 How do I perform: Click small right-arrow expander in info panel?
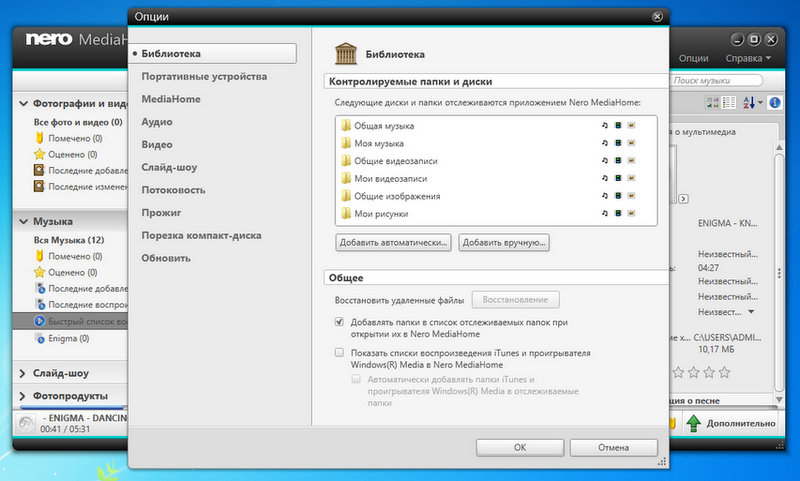[684, 199]
